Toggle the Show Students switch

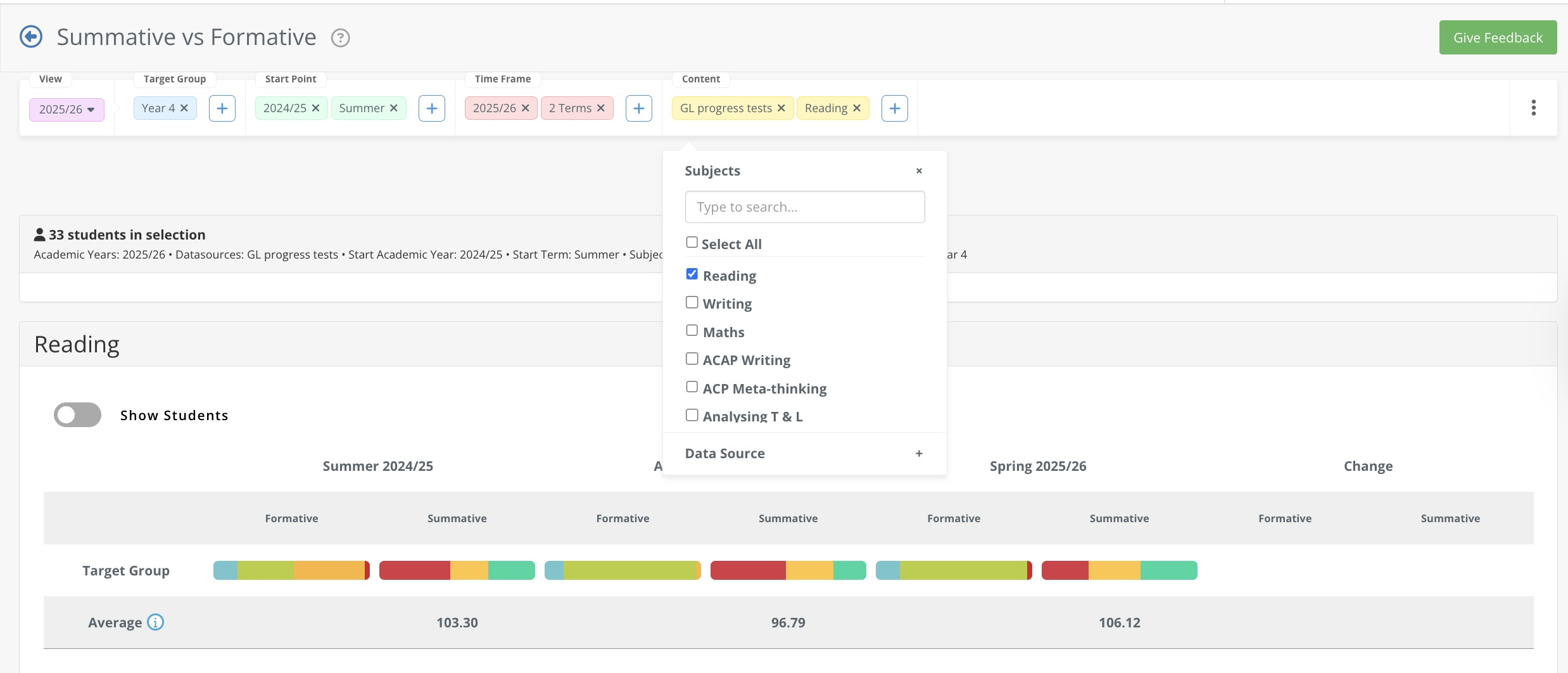77,415
